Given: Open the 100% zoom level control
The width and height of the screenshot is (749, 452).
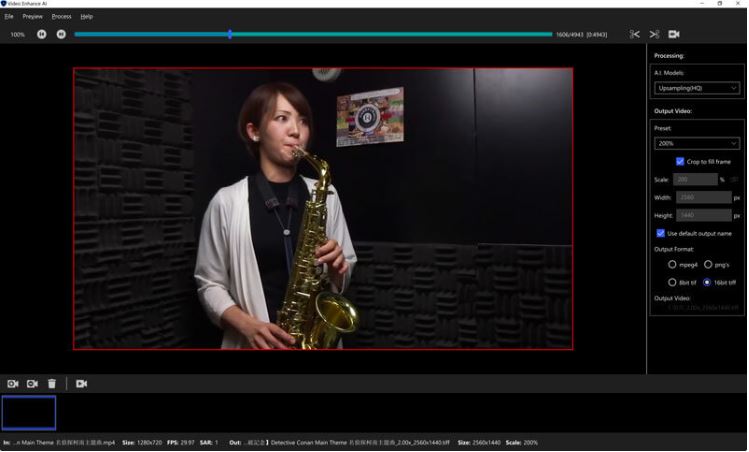Looking at the screenshot, I should click(17, 35).
